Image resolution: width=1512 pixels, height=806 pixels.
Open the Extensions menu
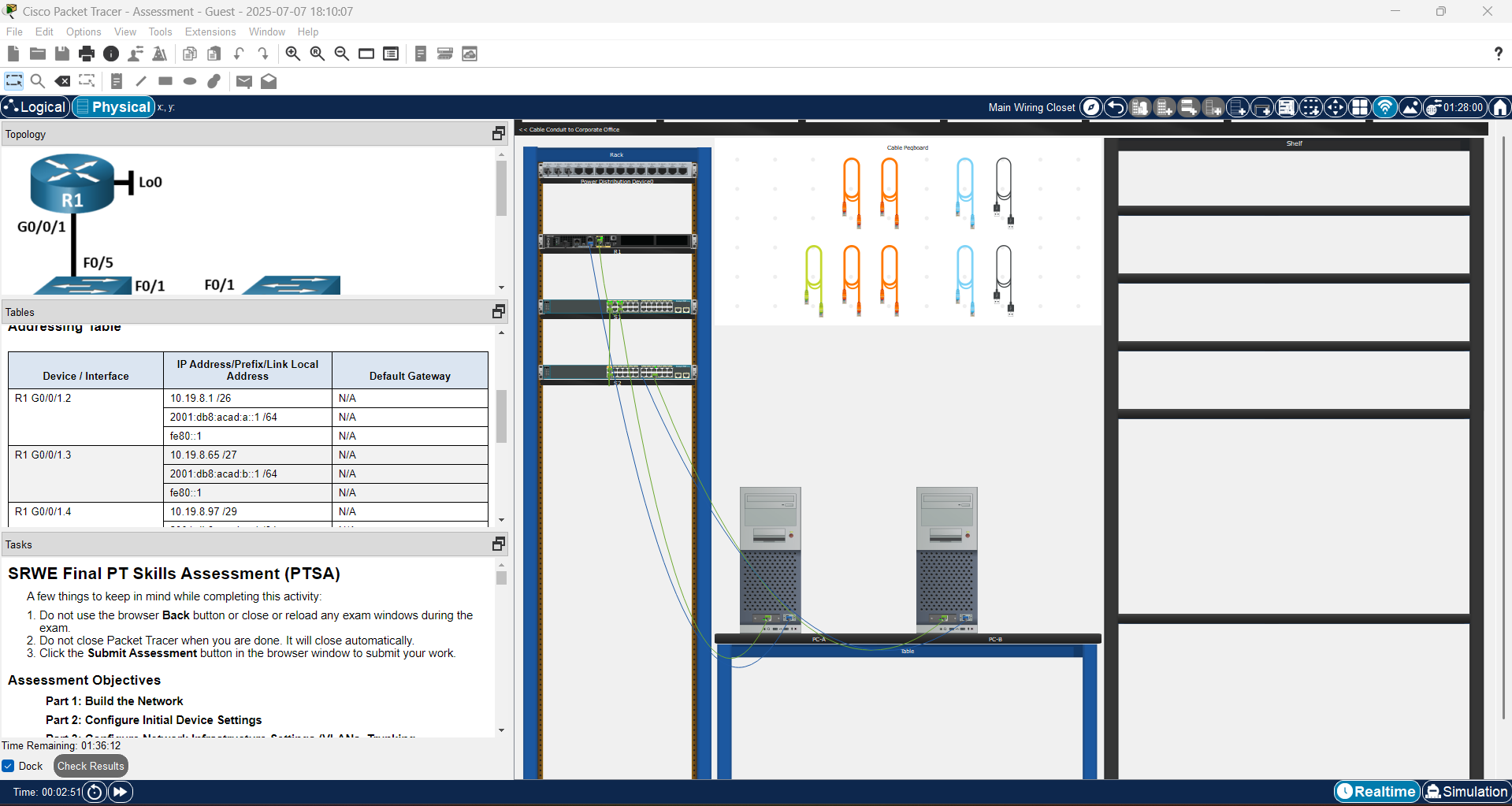(210, 32)
